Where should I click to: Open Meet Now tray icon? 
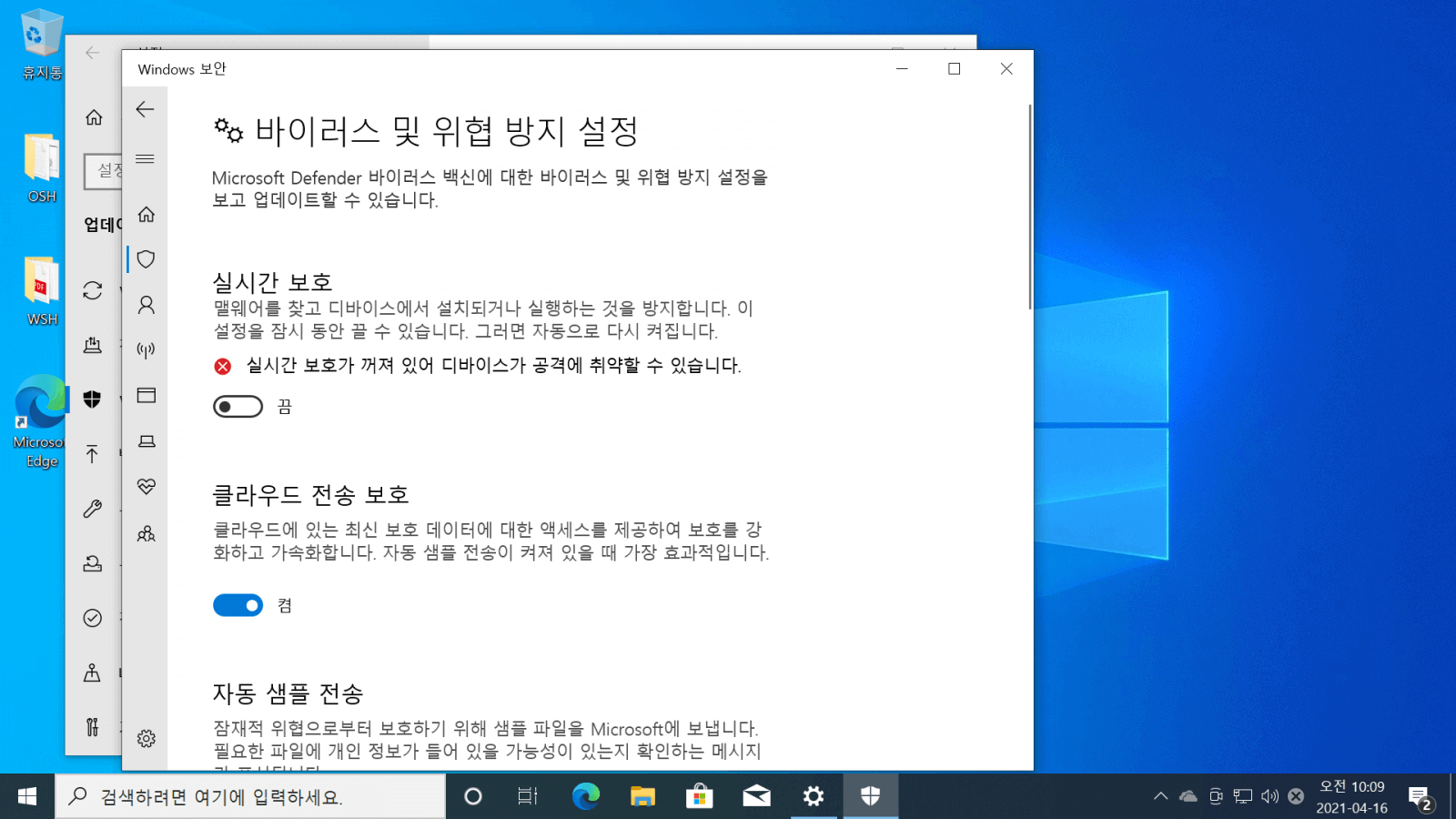tap(1216, 796)
